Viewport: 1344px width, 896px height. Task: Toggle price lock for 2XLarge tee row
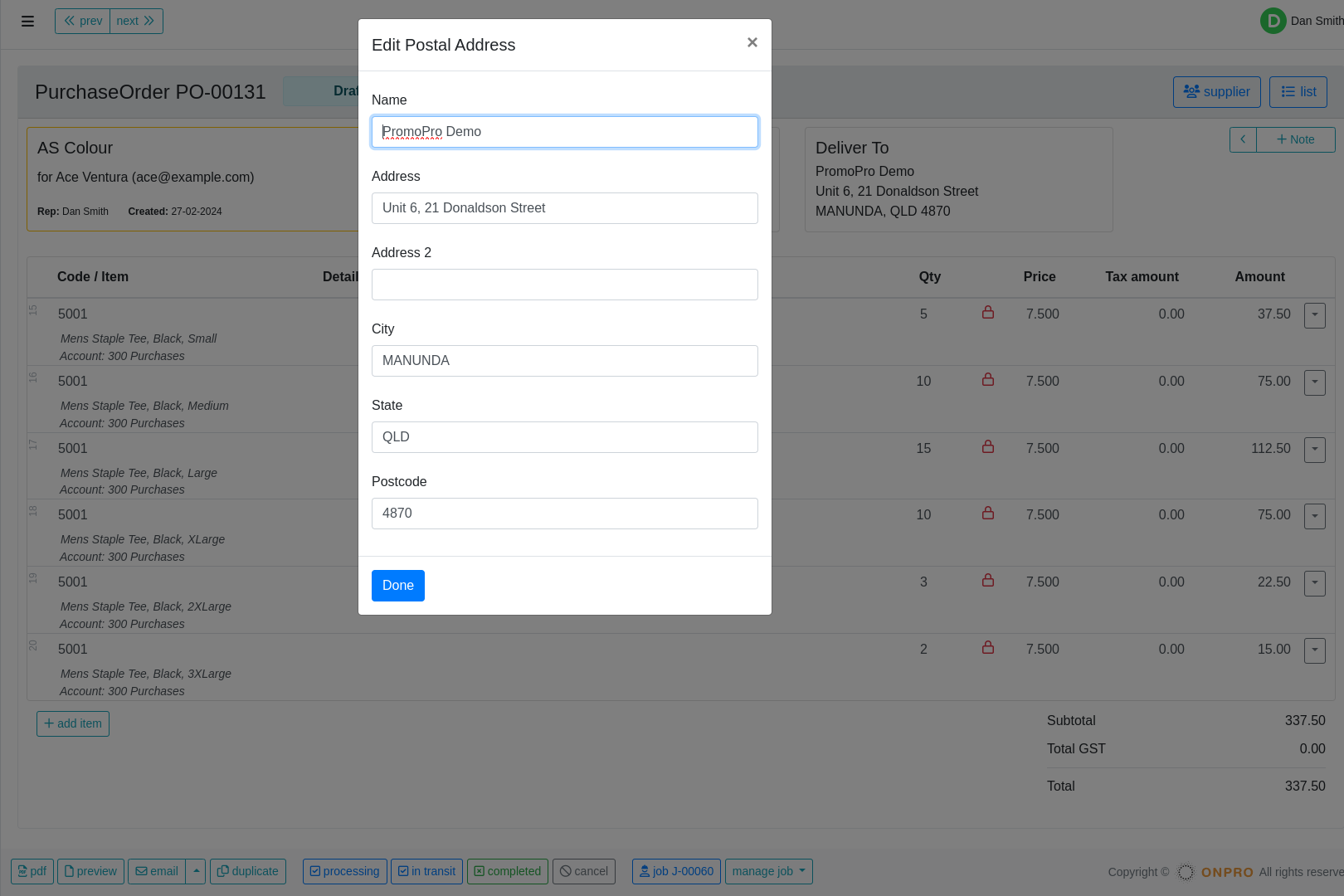click(x=988, y=581)
